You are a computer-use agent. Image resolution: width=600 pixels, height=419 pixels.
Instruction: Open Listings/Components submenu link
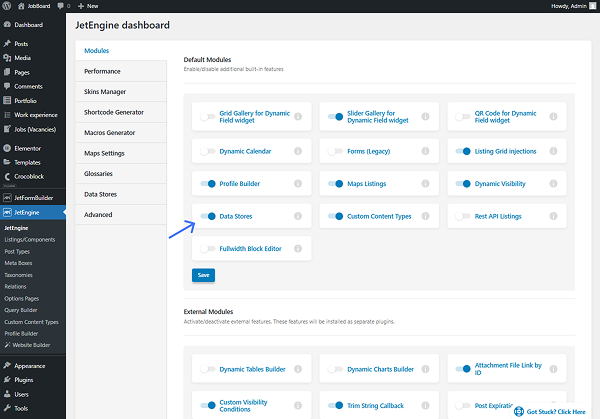click(x=30, y=240)
